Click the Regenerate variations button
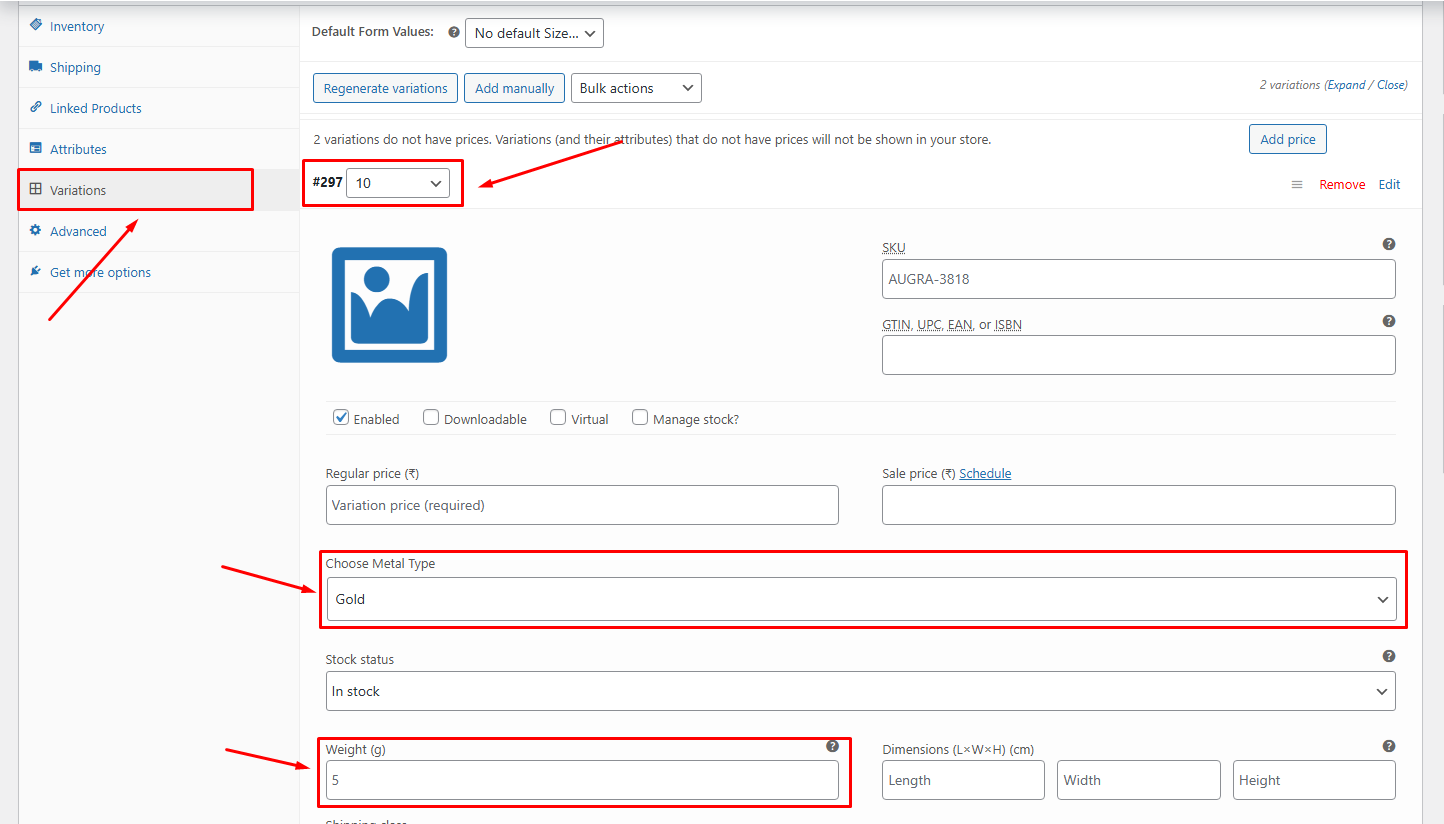Viewport: 1444px width, 824px height. pyautogui.click(x=386, y=88)
